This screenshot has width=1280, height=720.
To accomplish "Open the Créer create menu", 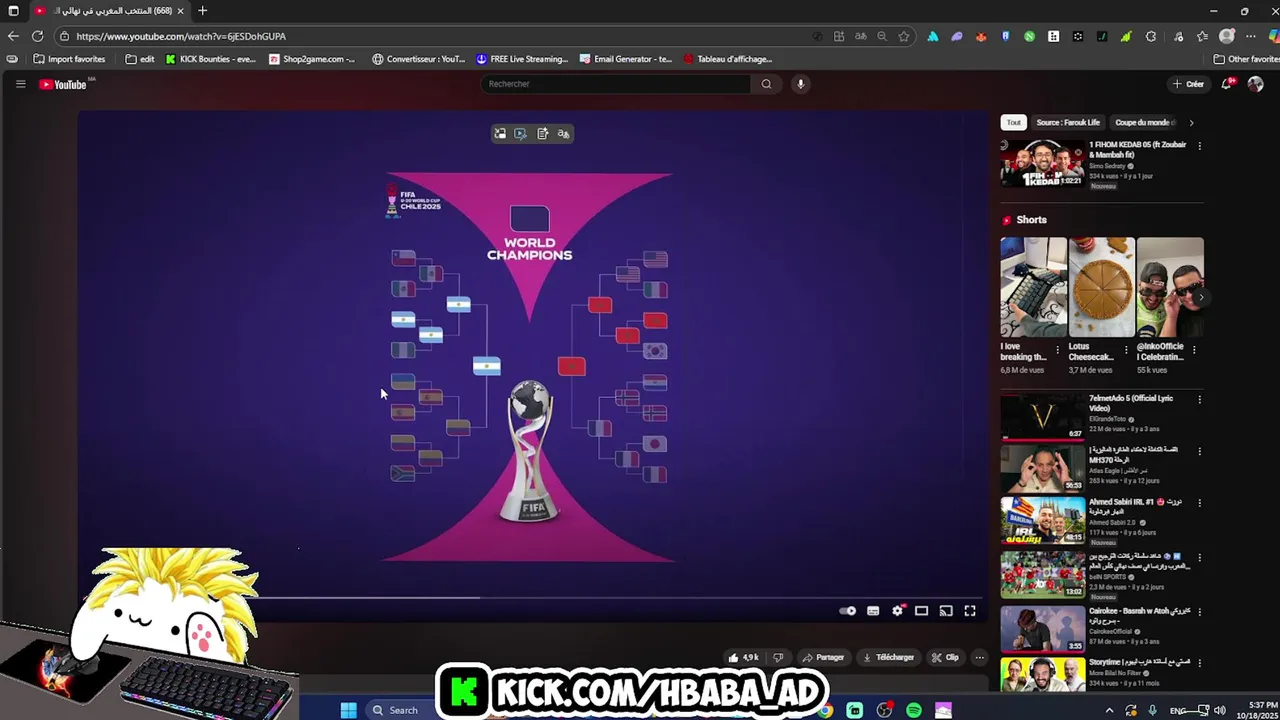I will pos(1188,84).
